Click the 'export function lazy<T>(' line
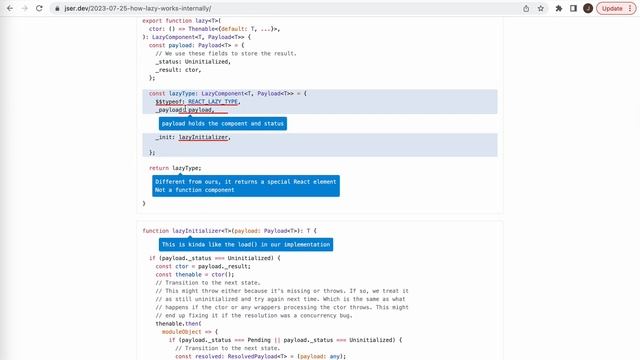Viewport: 640px width, 360px height. (182, 21)
